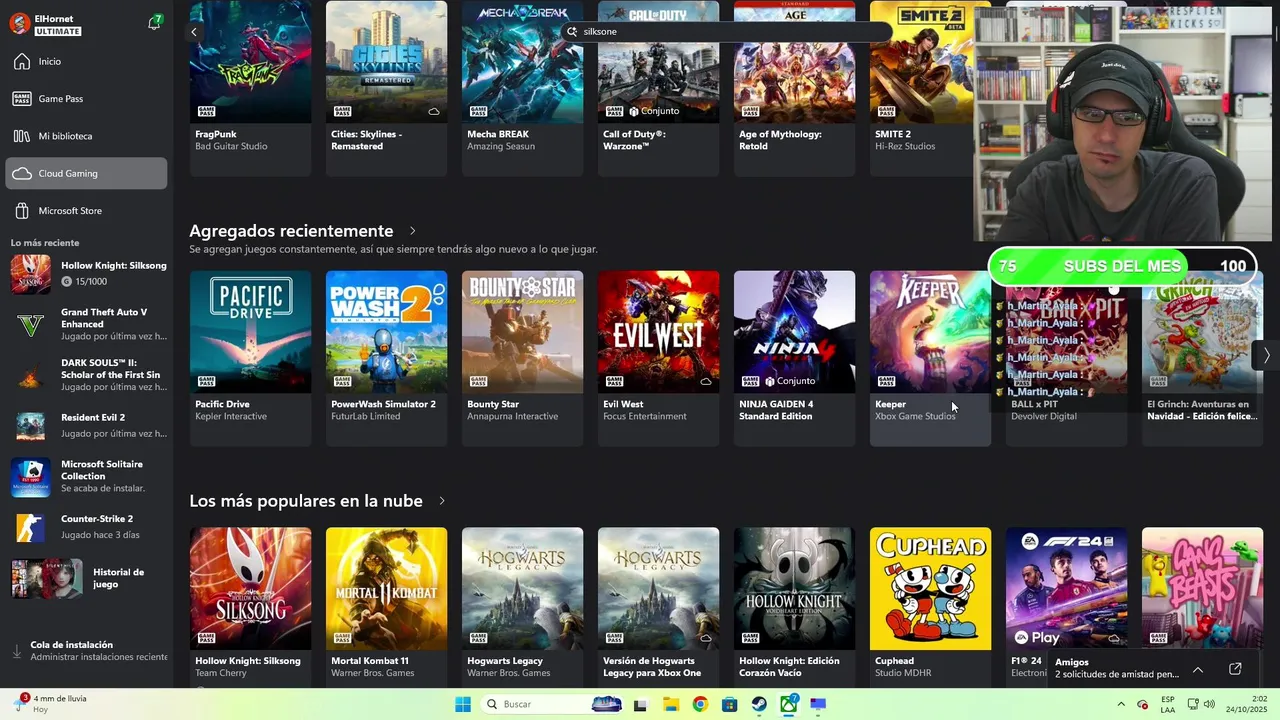Select Cloud Gaming in the sidebar
The image size is (1280, 720).
click(86, 173)
